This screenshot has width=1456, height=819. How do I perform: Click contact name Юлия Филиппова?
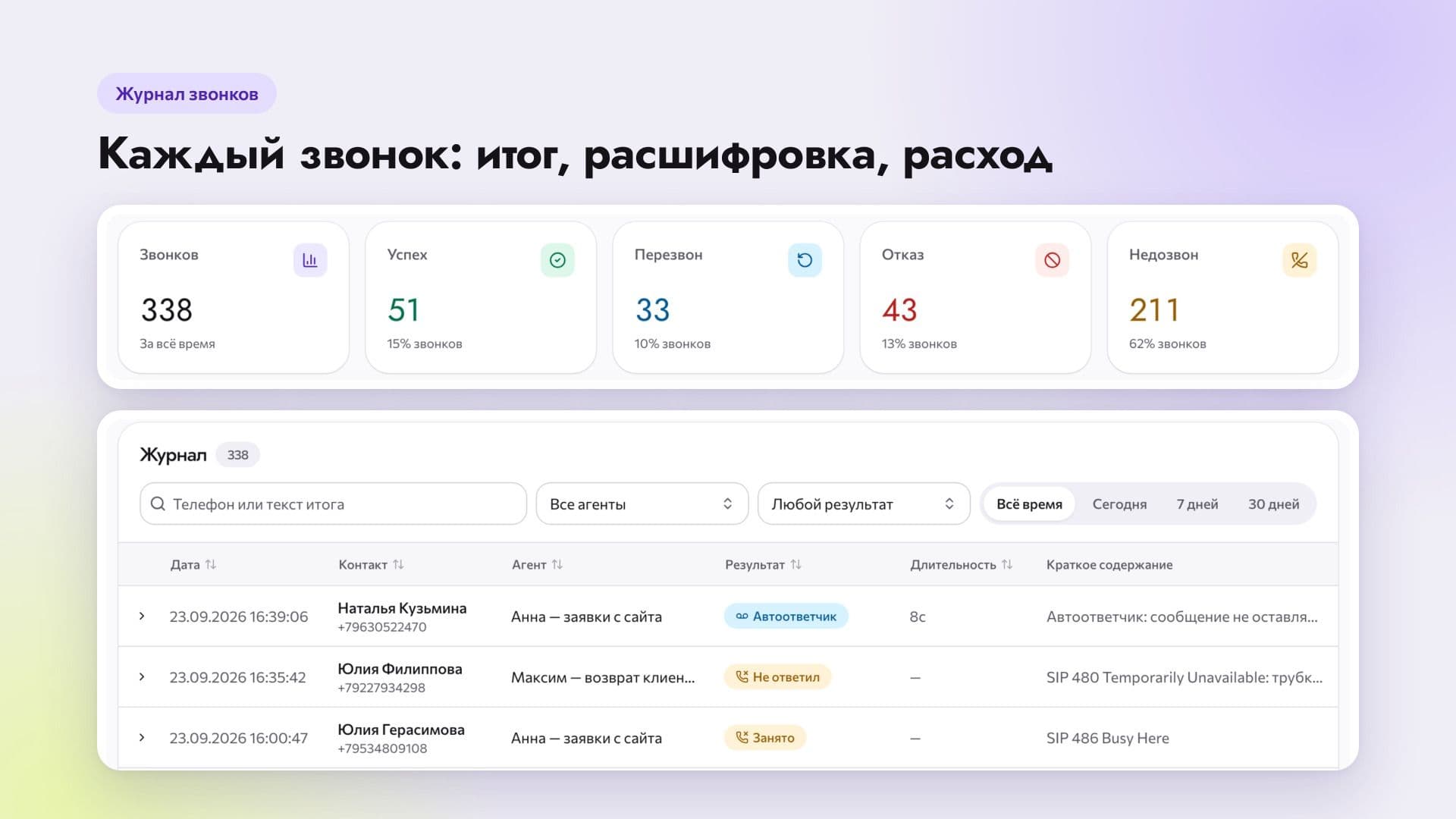pos(400,668)
